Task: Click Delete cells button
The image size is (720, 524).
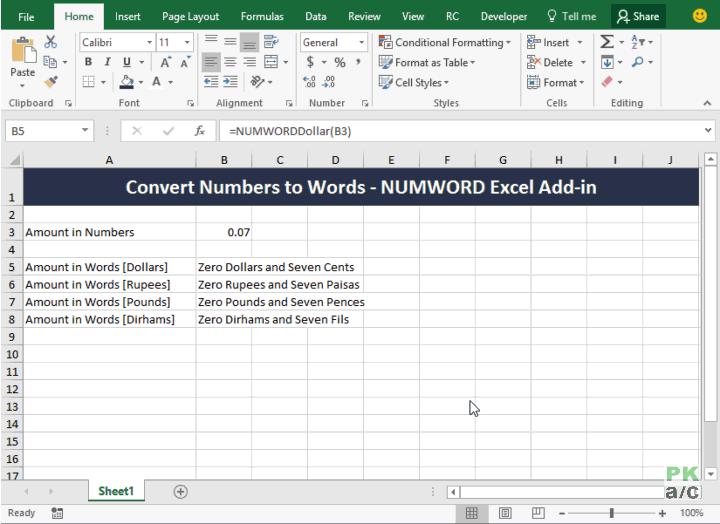Action: (x=551, y=62)
